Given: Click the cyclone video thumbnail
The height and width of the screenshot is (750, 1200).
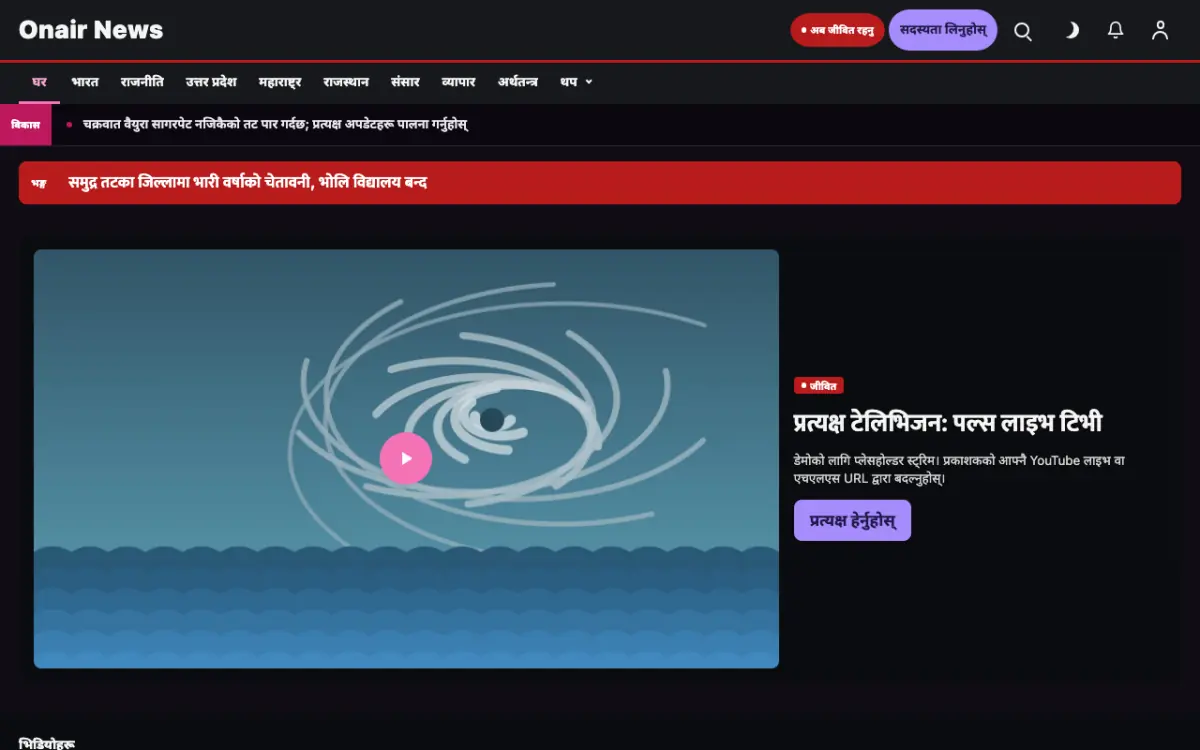Looking at the screenshot, I should click(406, 458).
